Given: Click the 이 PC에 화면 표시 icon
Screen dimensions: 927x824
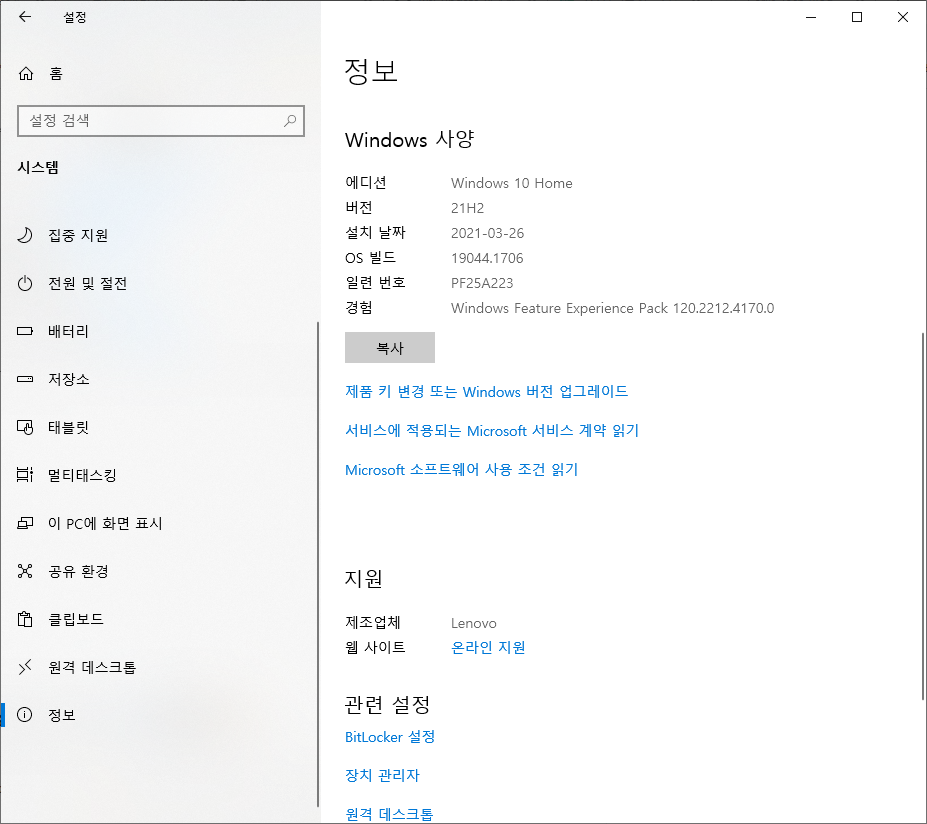Looking at the screenshot, I should point(25,523).
